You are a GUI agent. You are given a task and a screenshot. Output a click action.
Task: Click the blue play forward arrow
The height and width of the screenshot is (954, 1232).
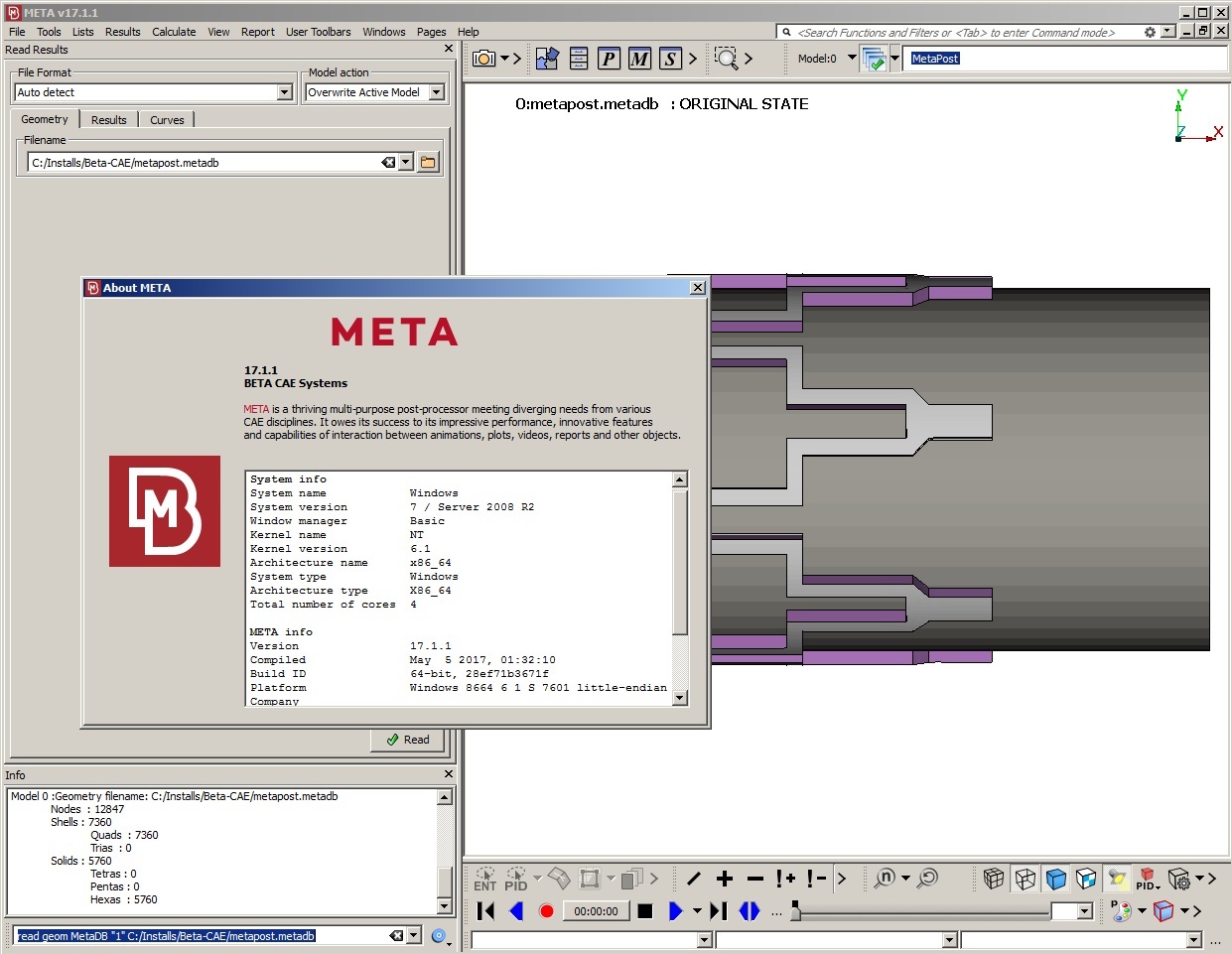click(675, 910)
